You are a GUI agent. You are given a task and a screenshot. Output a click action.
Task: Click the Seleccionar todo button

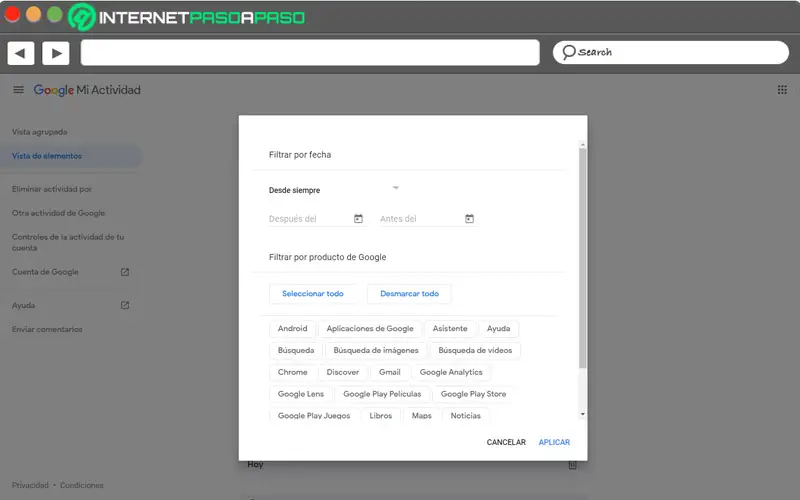point(313,294)
